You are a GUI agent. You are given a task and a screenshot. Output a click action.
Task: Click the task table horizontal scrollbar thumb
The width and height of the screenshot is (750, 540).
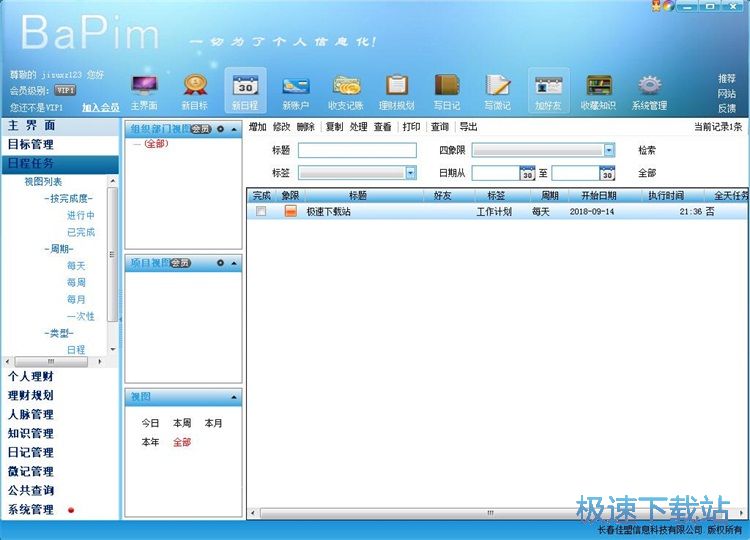point(490,513)
